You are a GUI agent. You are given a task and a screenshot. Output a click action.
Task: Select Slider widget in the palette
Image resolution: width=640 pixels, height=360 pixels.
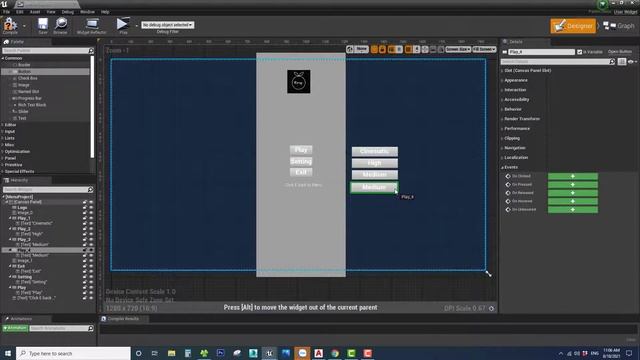pos(23,111)
